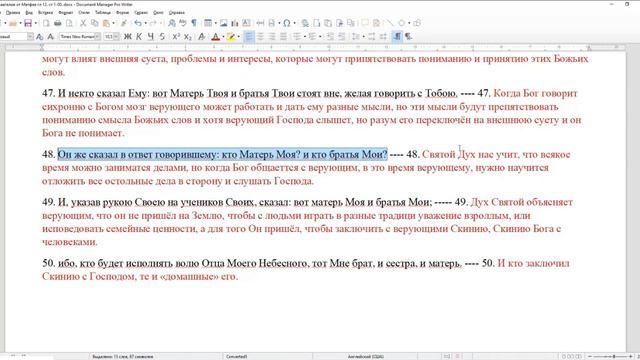Click verse text starting '49. И, указав рукою'
Image resolution: width=640 pixels, height=360 pixels.
tap(237, 202)
